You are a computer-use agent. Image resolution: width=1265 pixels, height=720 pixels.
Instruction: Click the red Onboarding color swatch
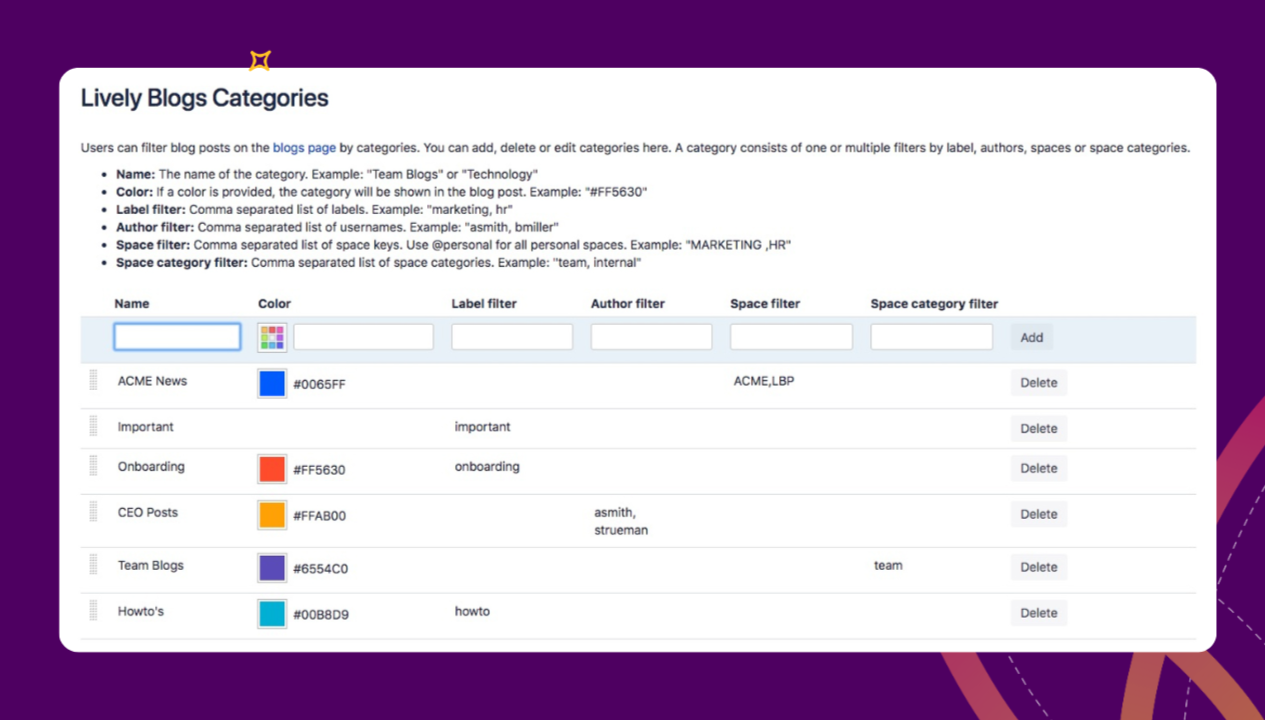coord(272,469)
